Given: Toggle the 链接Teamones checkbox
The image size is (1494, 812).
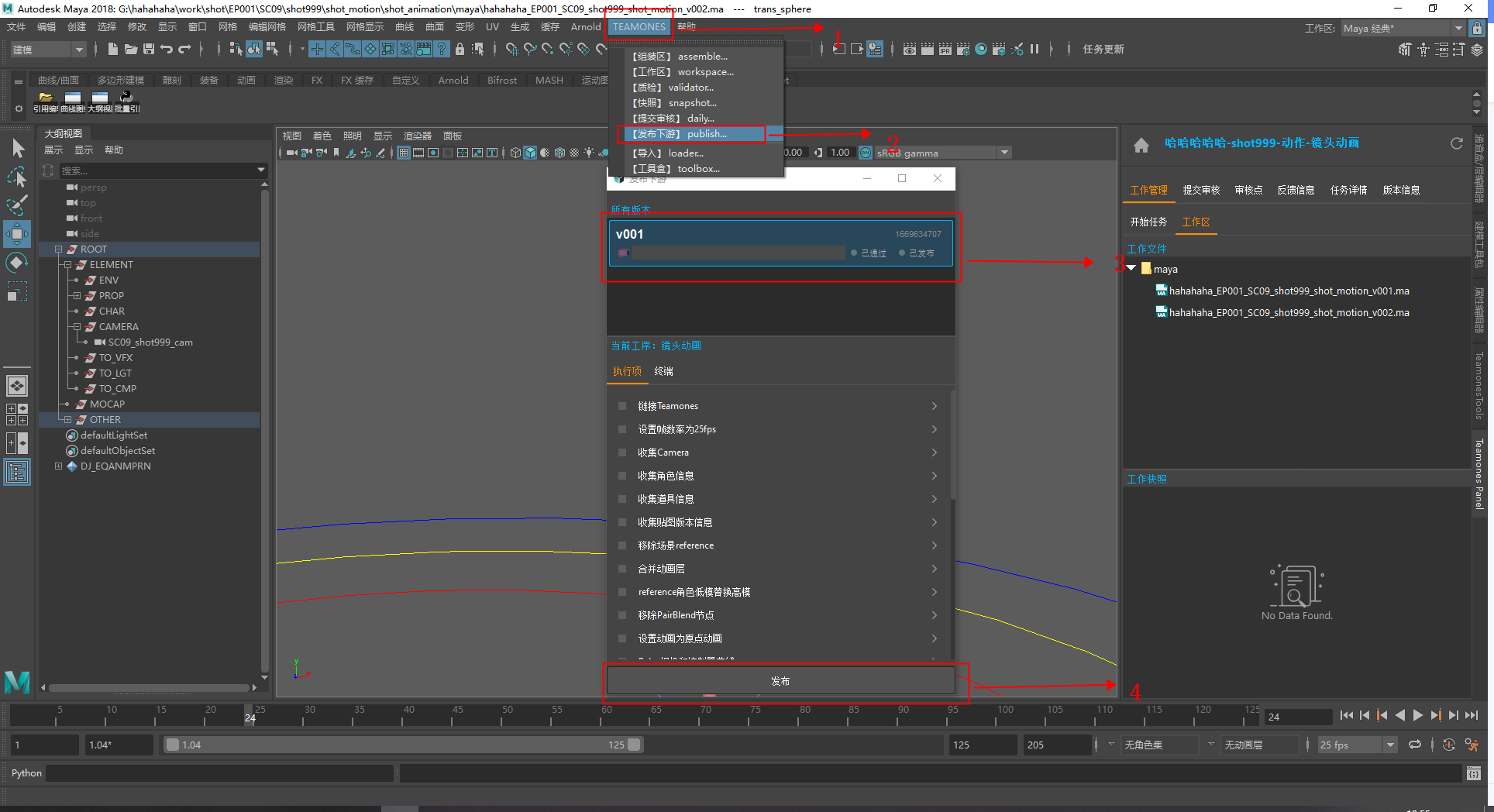Looking at the screenshot, I should [x=622, y=406].
